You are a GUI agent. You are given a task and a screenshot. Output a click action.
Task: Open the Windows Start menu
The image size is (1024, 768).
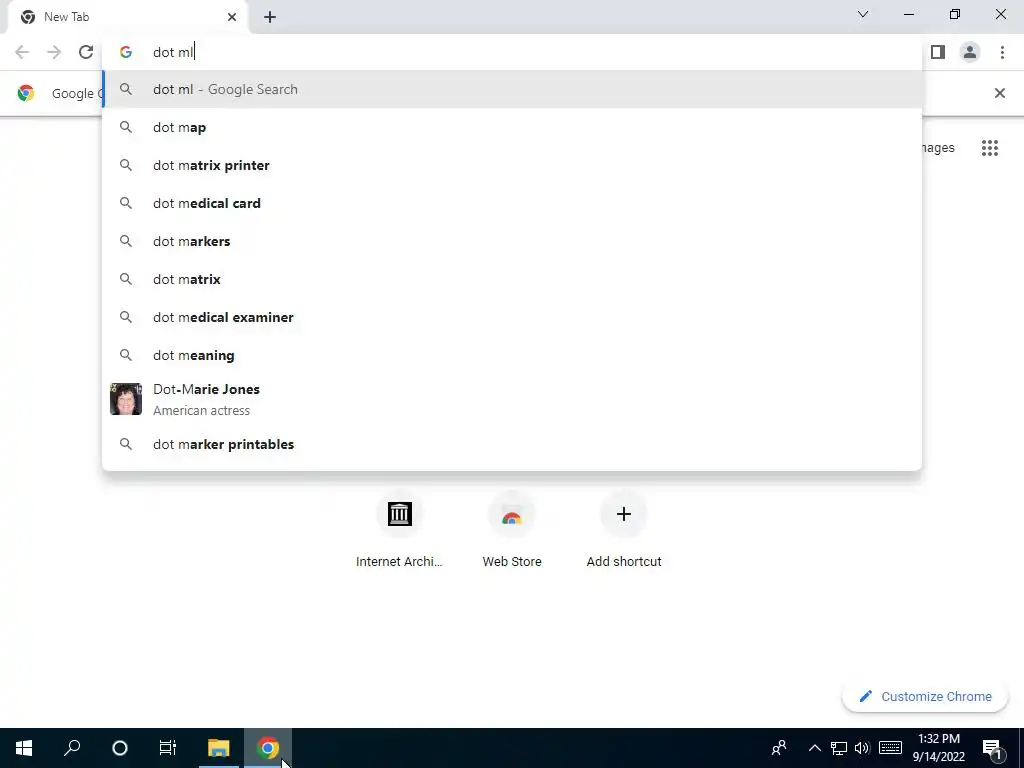tap(24, 748)
